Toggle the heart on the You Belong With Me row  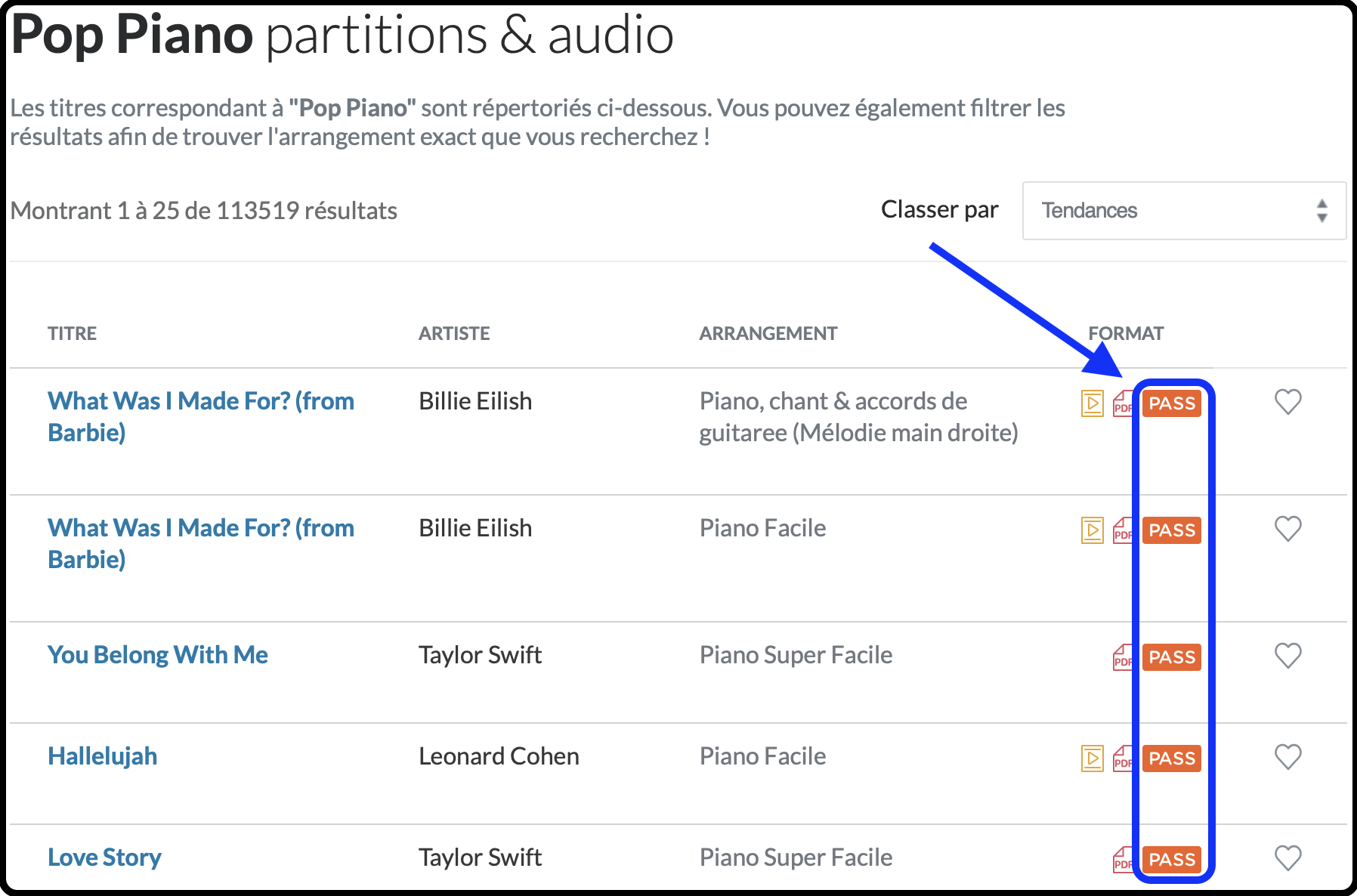[1288, 655]
